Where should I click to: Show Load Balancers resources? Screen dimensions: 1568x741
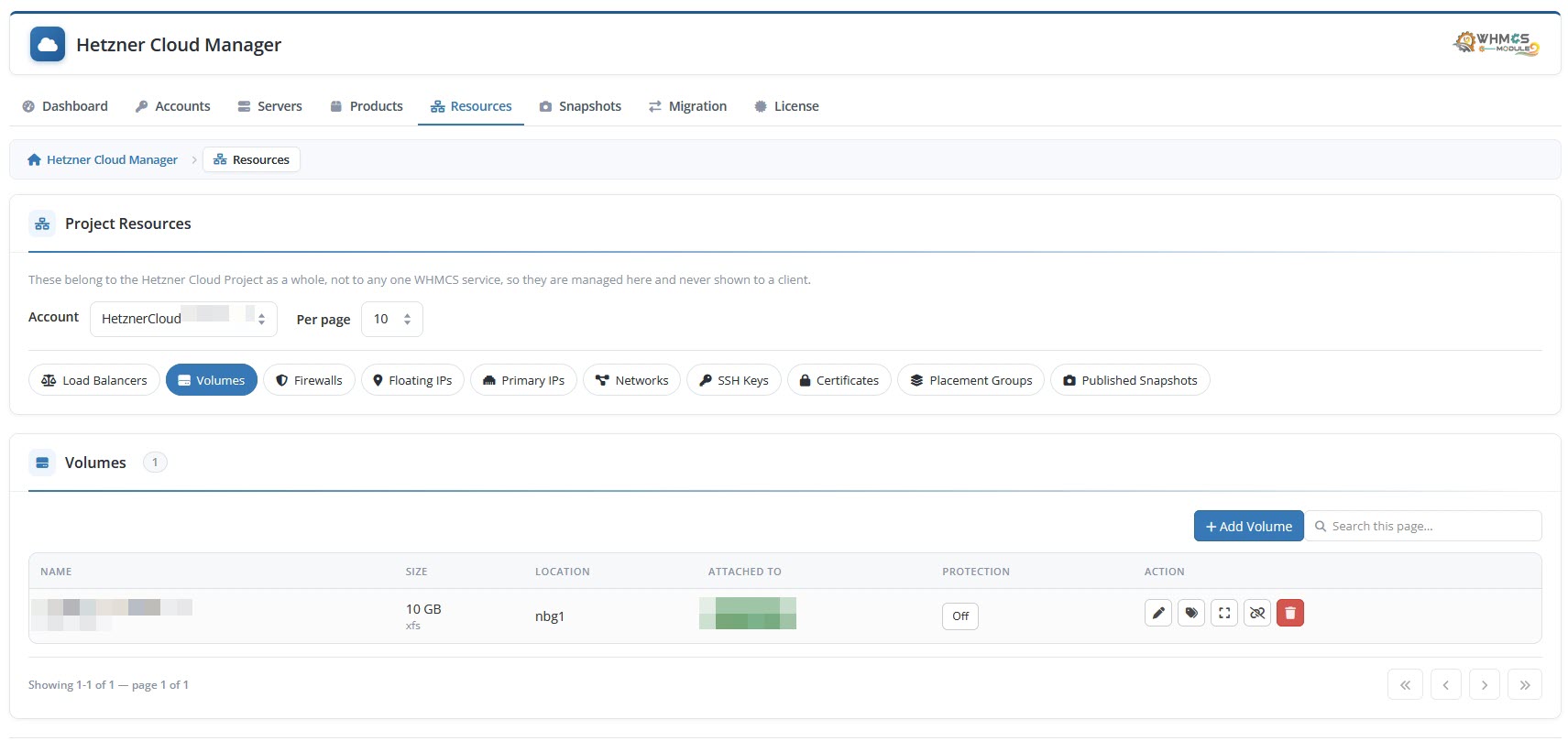tap(94, 380)
